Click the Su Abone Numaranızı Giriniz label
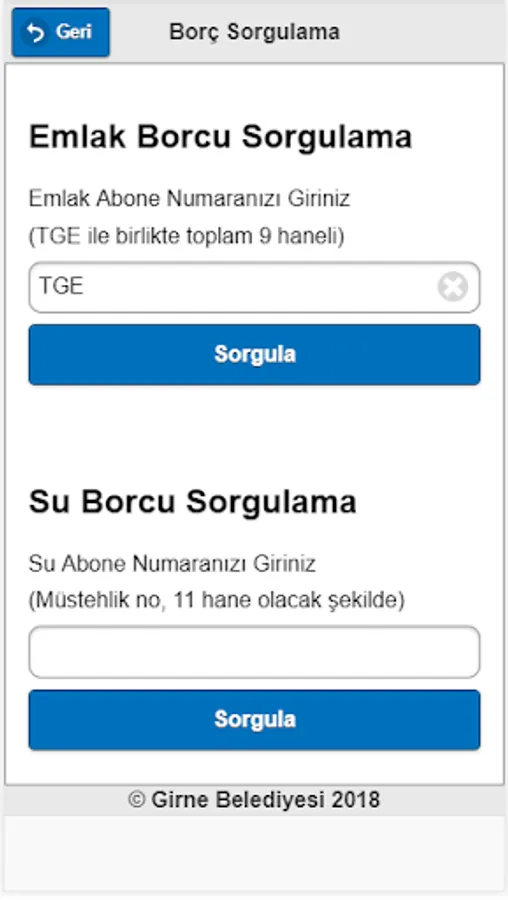This screenshot has height=900, width=508. 172,564
